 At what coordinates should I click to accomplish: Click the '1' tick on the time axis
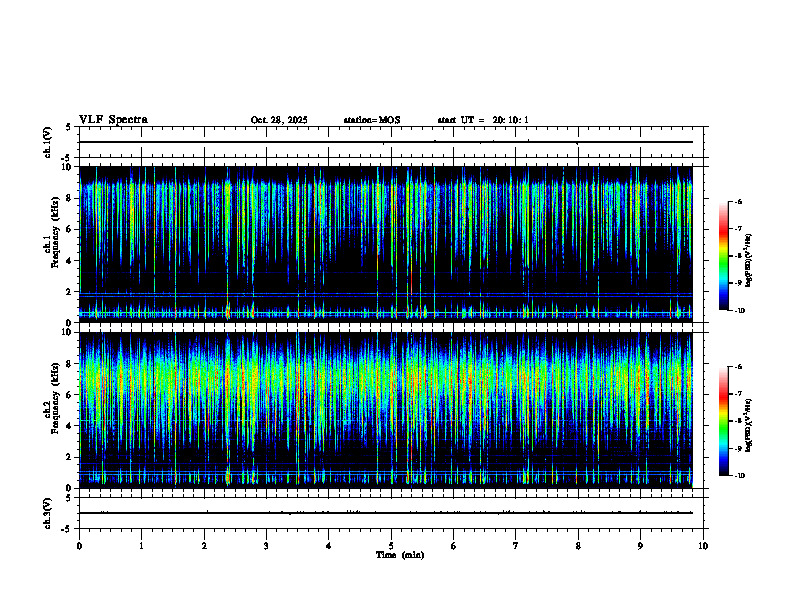pos(141,546)
